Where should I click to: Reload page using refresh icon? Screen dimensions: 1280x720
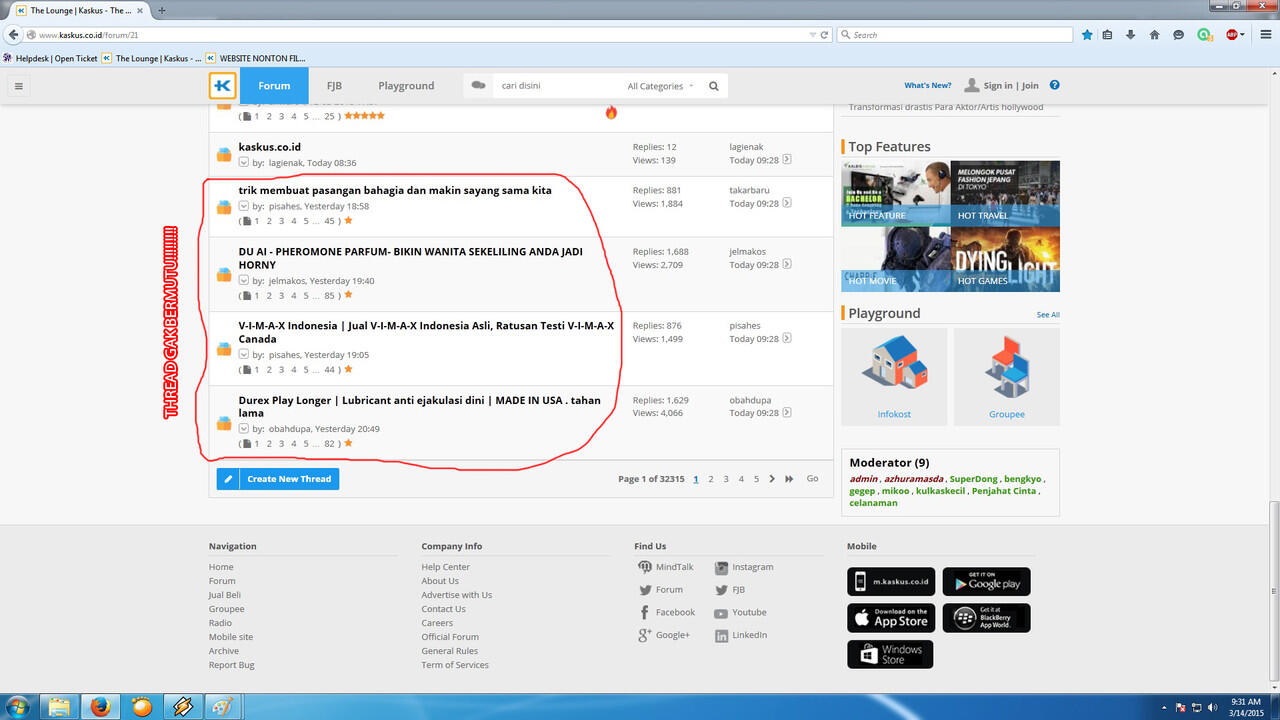click(824, 34)
